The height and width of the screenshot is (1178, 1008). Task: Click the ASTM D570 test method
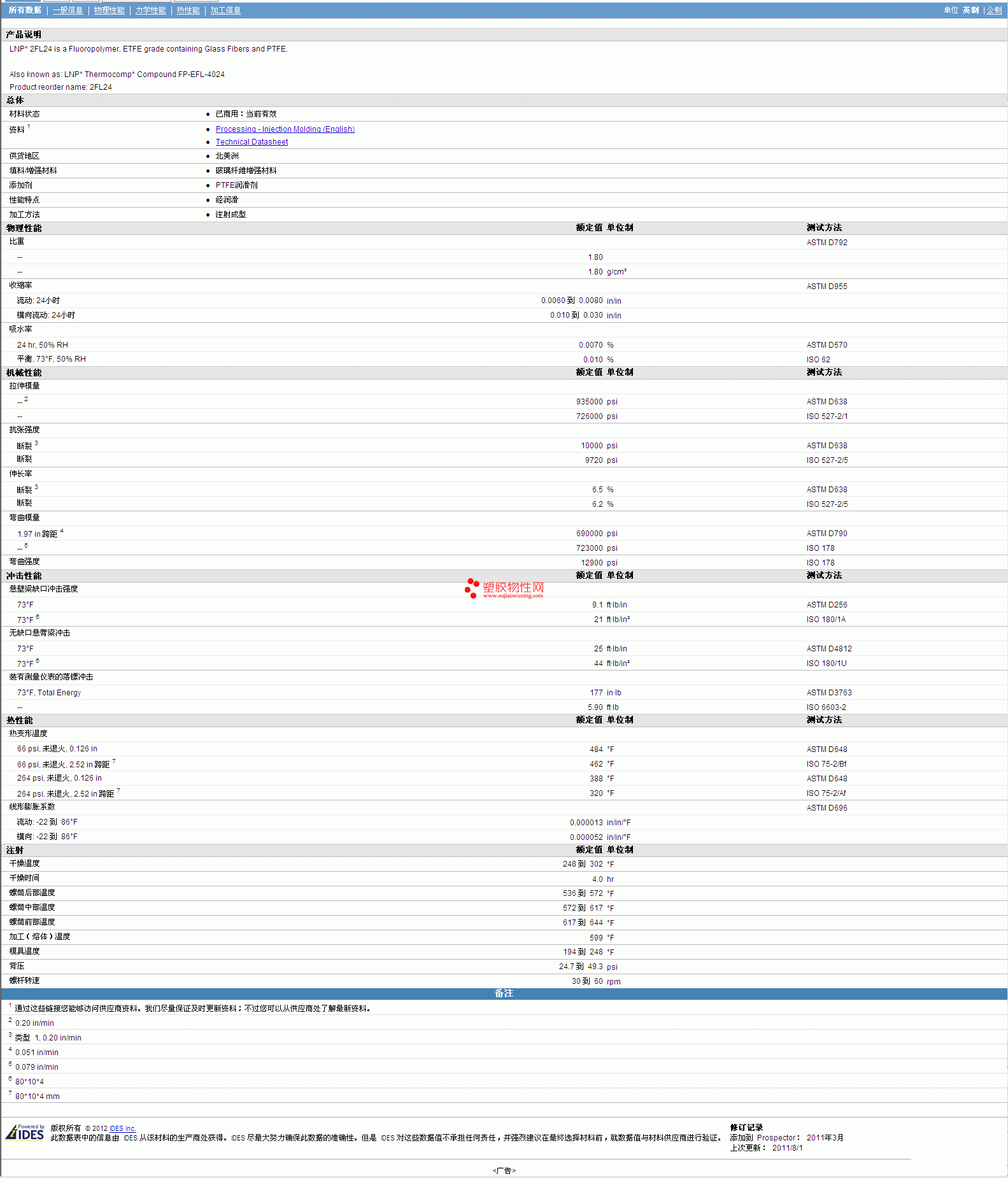(827, 345)
